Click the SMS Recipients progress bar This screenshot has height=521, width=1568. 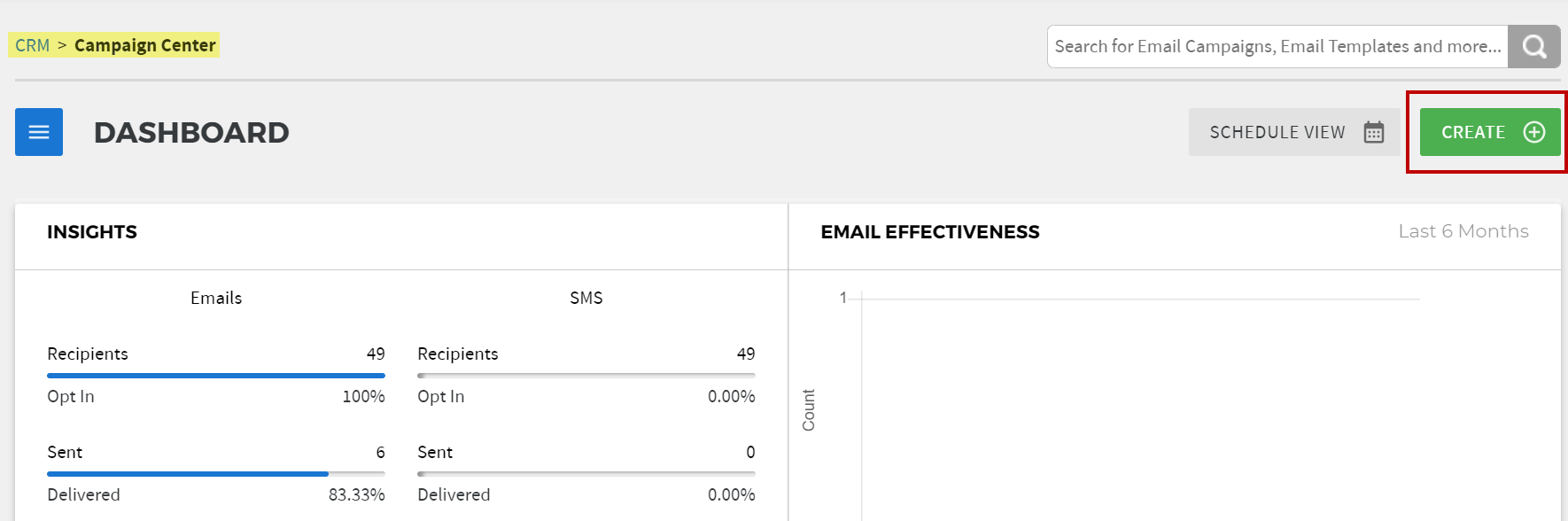tap(586, 376)
